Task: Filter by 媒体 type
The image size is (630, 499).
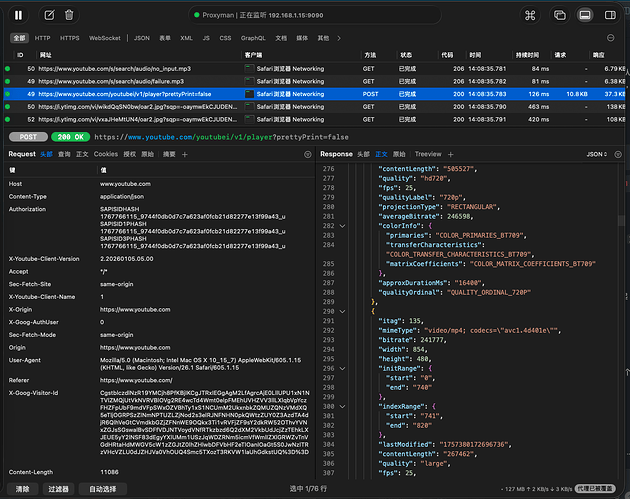Action: pos(302,38)
